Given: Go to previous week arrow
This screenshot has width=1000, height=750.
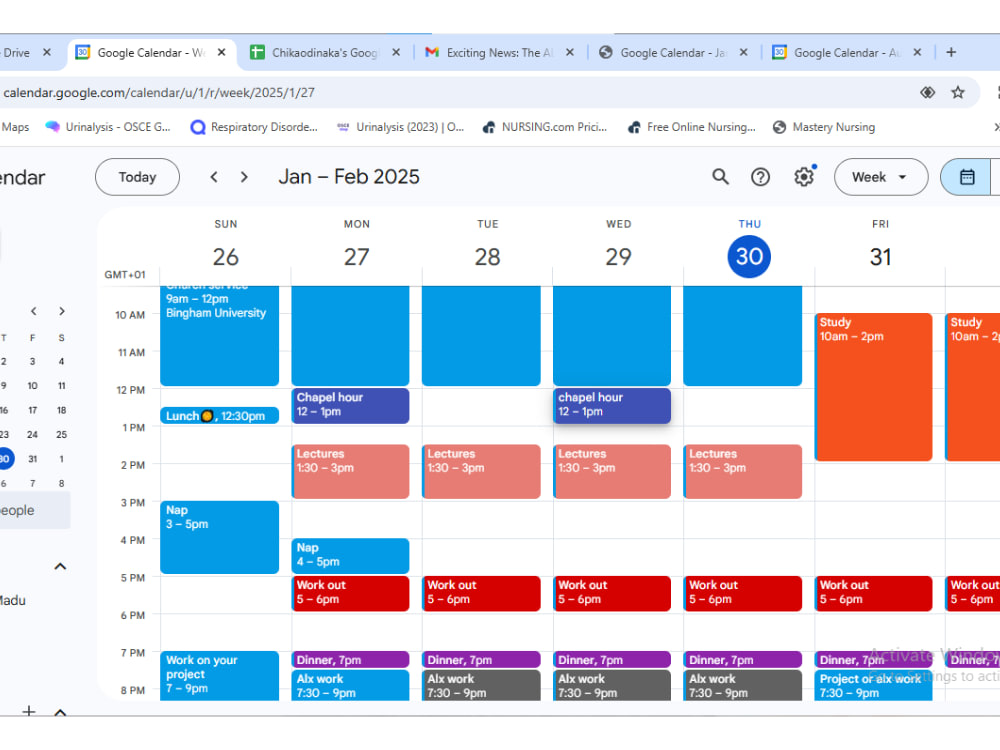Looking at the screenshot, I should coord(214,177).
